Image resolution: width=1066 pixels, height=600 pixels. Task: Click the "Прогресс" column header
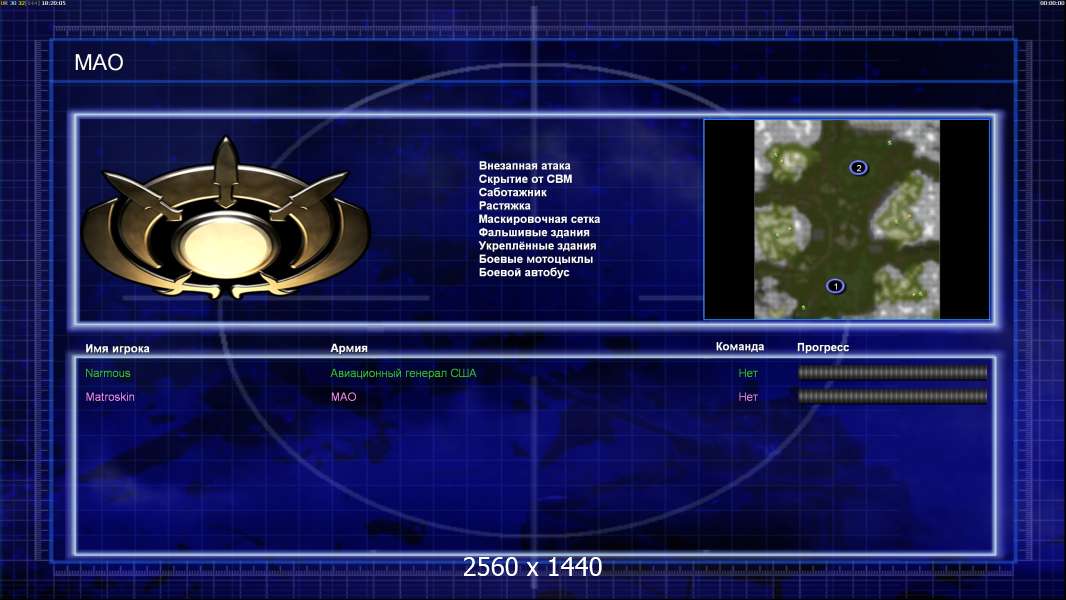pos(823,347)
